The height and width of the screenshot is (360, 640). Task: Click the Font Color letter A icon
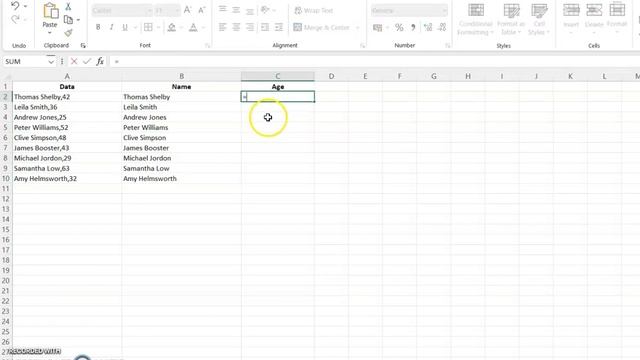193,27
